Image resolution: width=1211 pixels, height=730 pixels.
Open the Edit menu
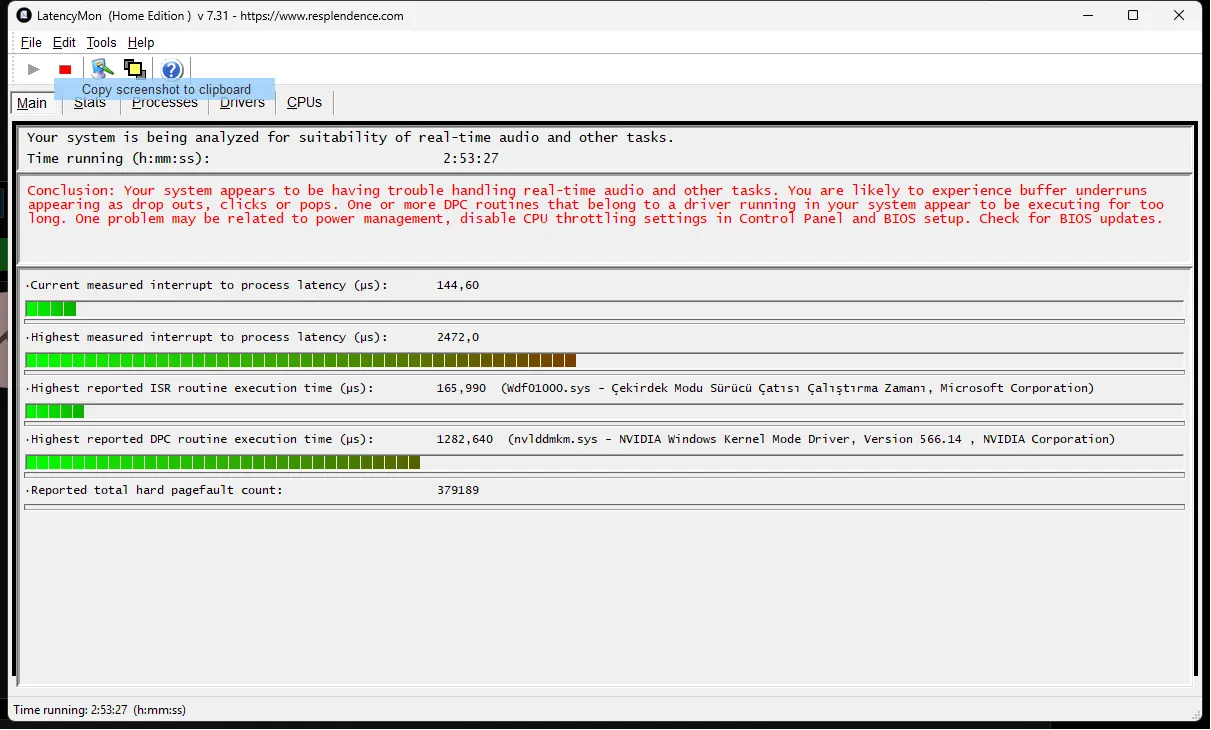(64, 42)
